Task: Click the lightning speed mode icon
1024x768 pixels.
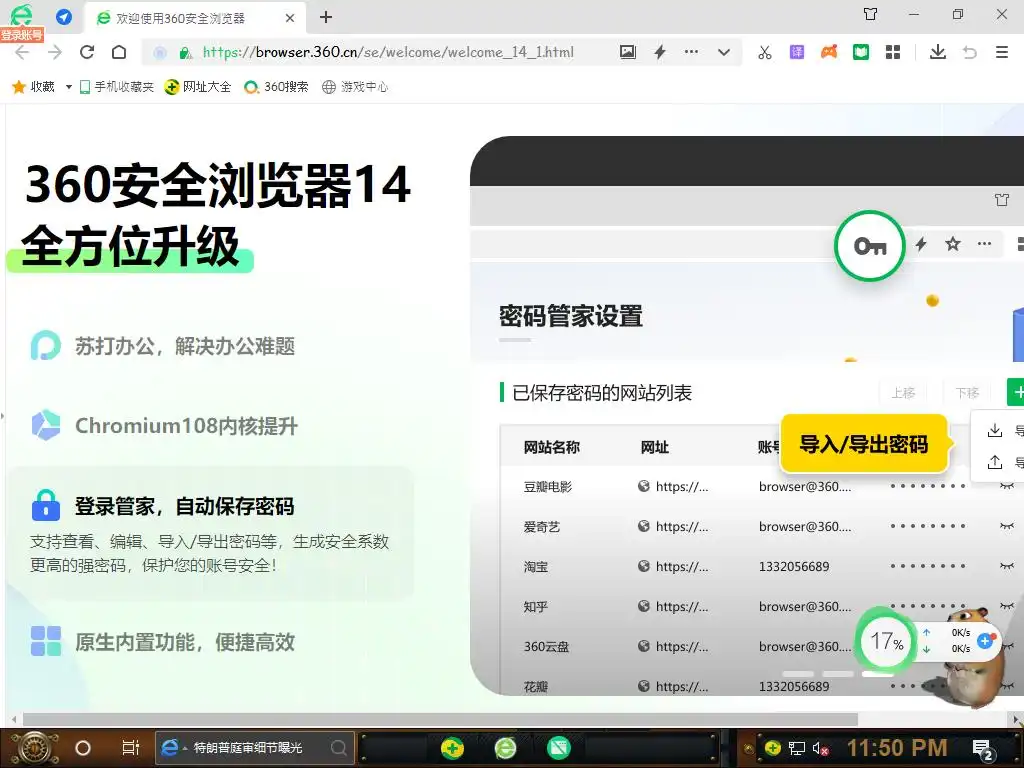Action: tap(660, 52)
